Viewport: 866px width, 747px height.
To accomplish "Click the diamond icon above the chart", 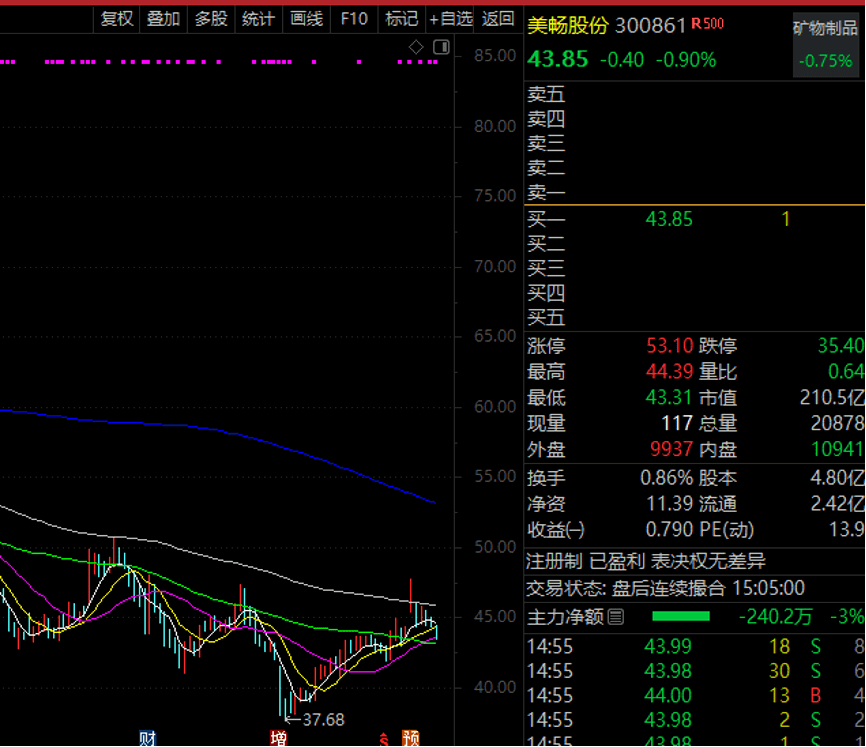I will (x=417, y=47).
